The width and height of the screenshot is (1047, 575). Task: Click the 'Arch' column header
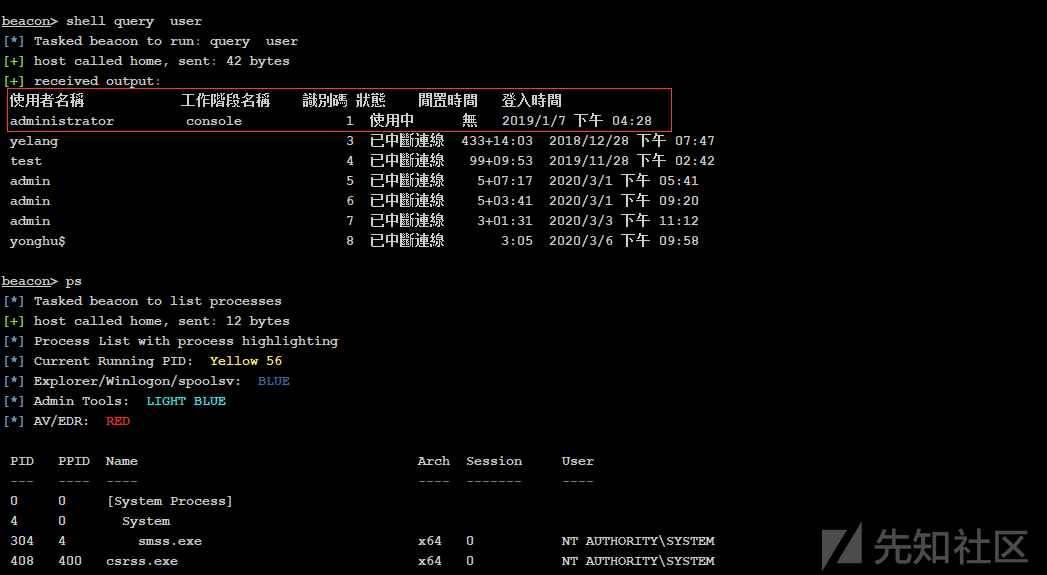click(433, 461)
